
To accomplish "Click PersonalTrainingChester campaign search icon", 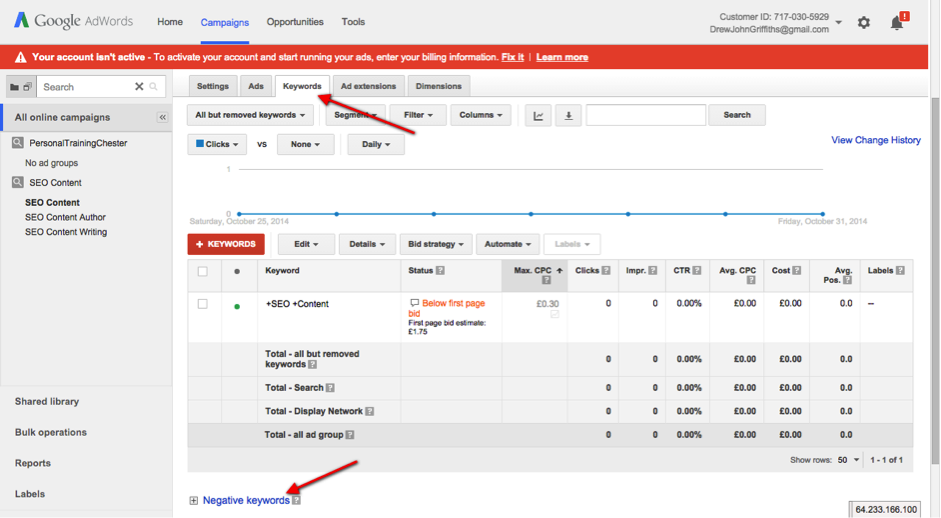I will pyautogui.click(x=18, y=143).
